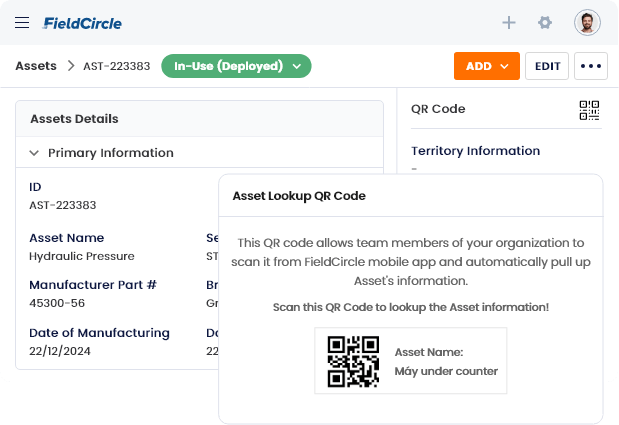Open the three-dots more options menu

point(591,66)
